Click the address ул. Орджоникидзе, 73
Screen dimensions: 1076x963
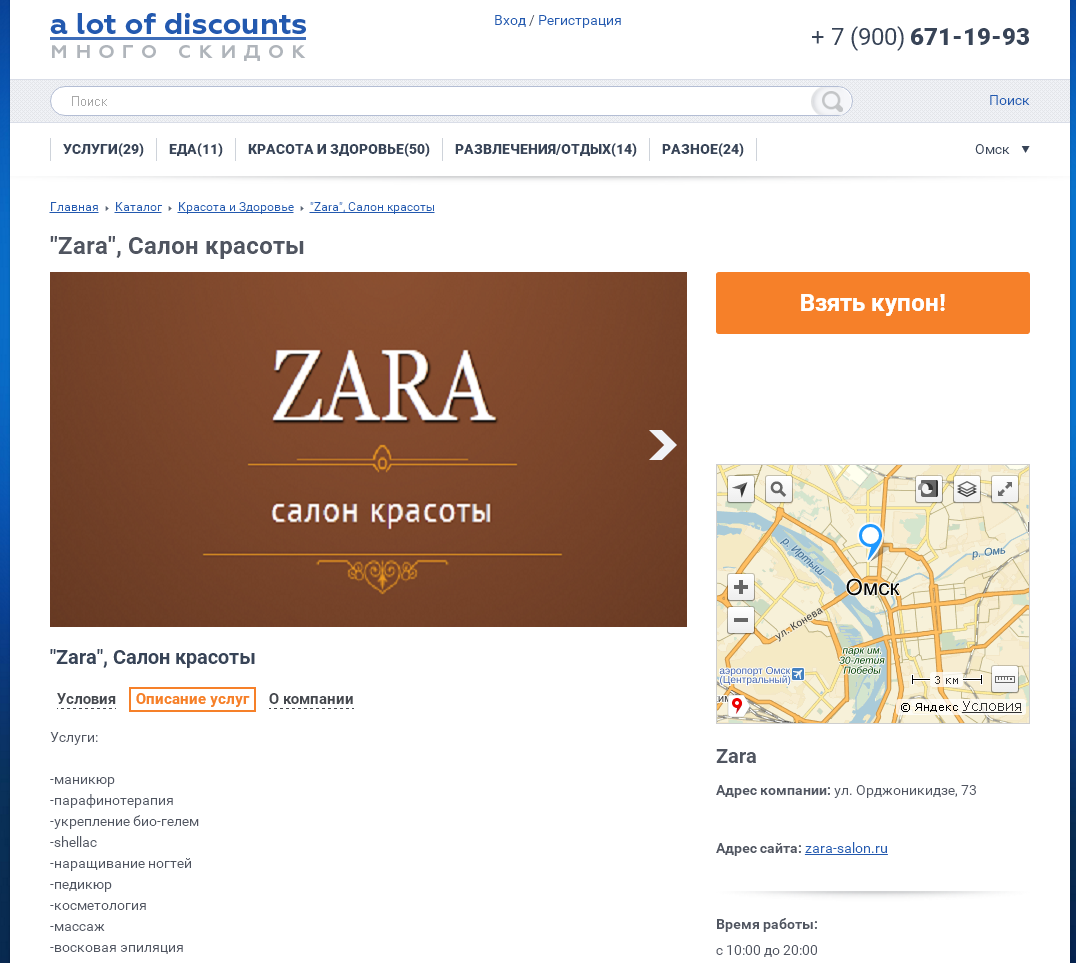[905, 791]
